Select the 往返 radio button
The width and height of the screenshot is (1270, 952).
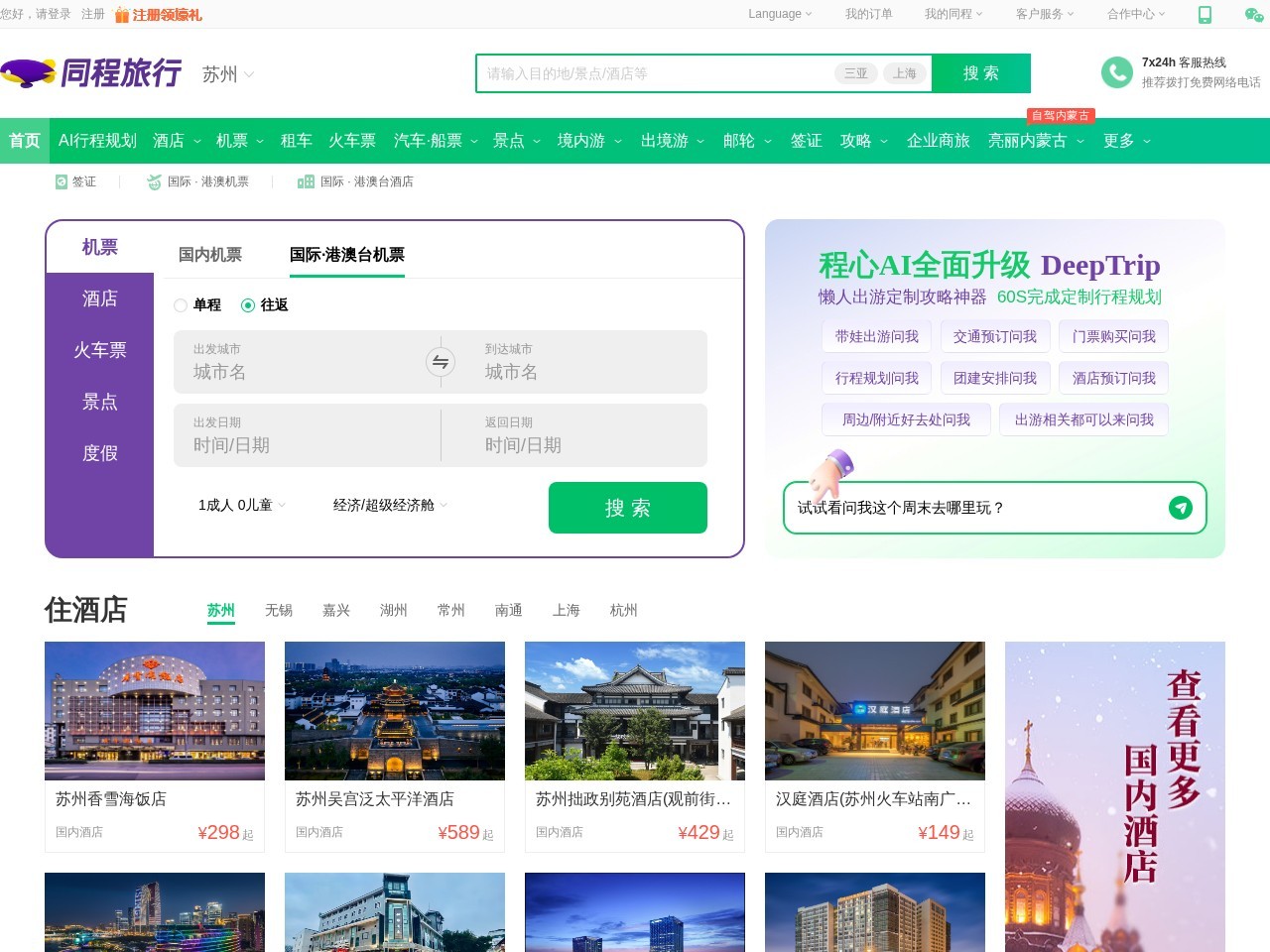(x=248, y=305)
